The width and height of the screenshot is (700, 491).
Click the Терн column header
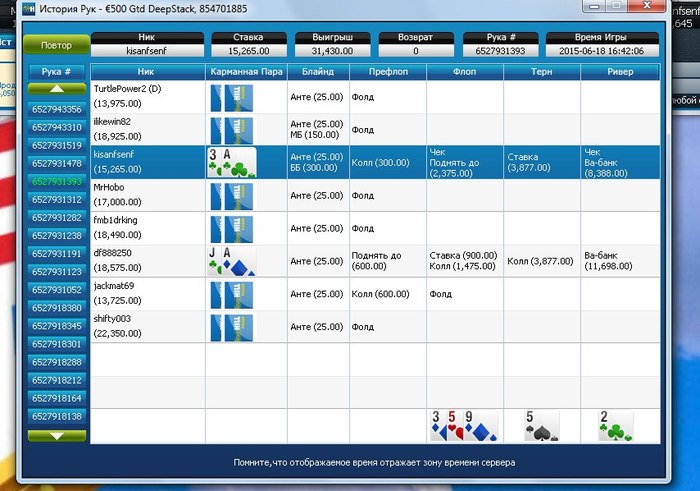(x=542, y=71)
